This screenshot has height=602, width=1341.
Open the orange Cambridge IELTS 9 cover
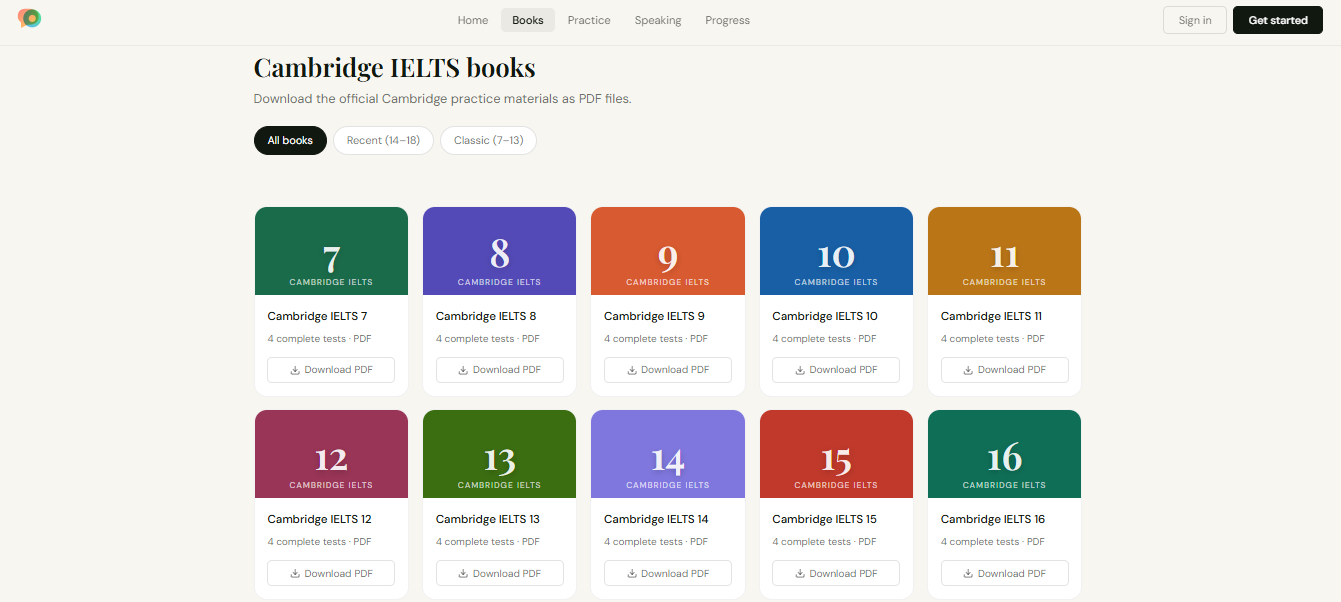[668, 251]
